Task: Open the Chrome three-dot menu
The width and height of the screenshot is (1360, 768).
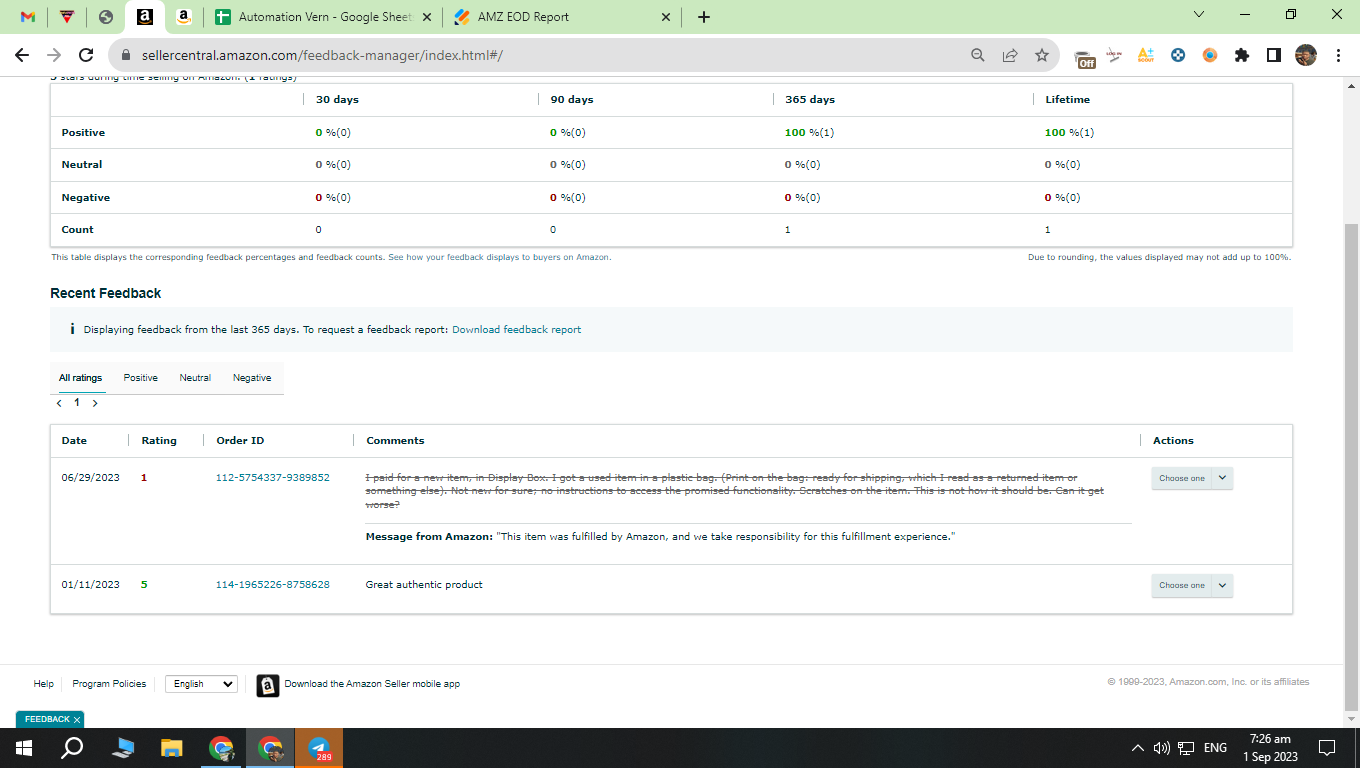Action: point(1337,56)
